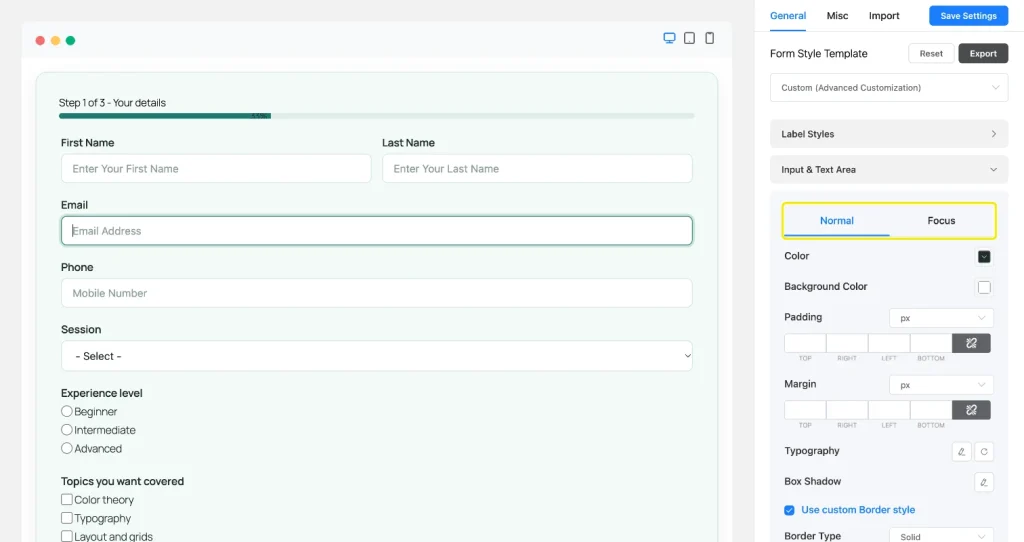Switch to tablet preview icon
Screen dimensions: 1024x542
pos(689,38)
